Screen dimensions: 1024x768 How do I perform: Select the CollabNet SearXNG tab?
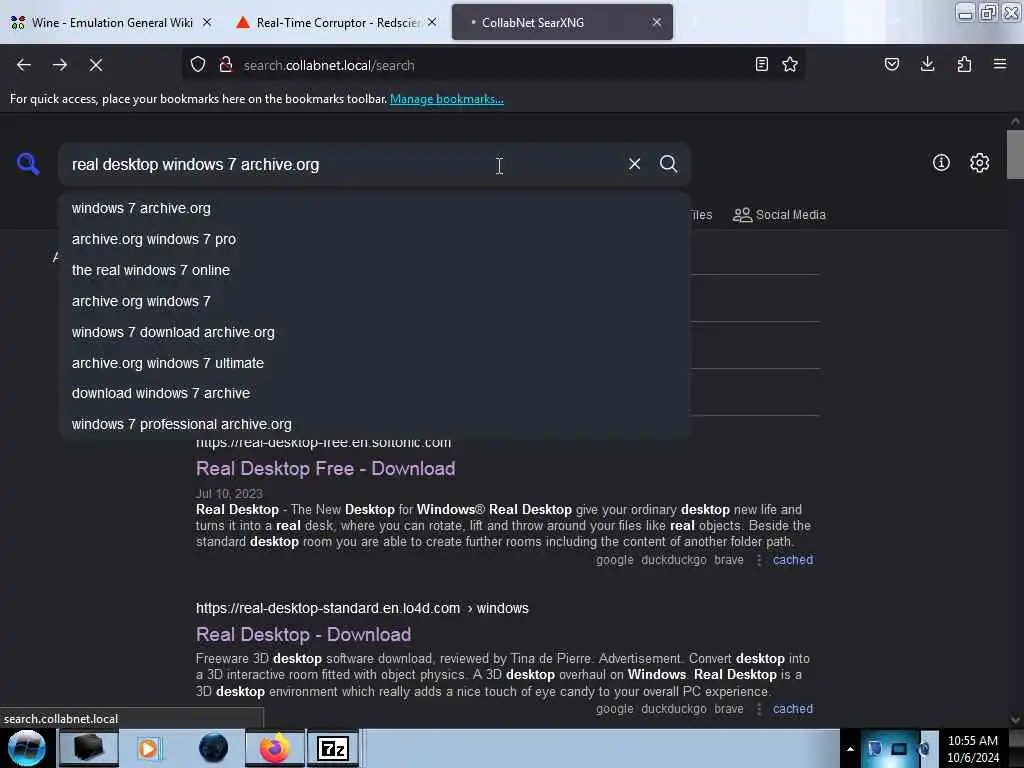point(562,22)
